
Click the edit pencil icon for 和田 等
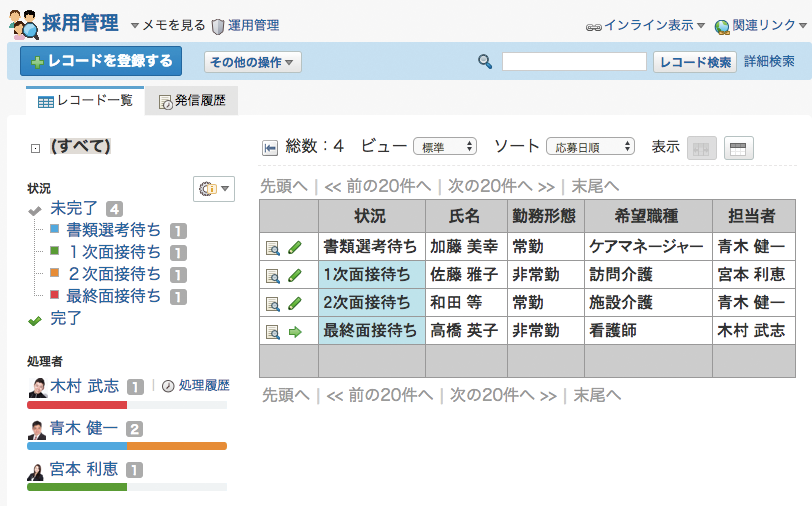pyautogui.click(x=295, y=303)
